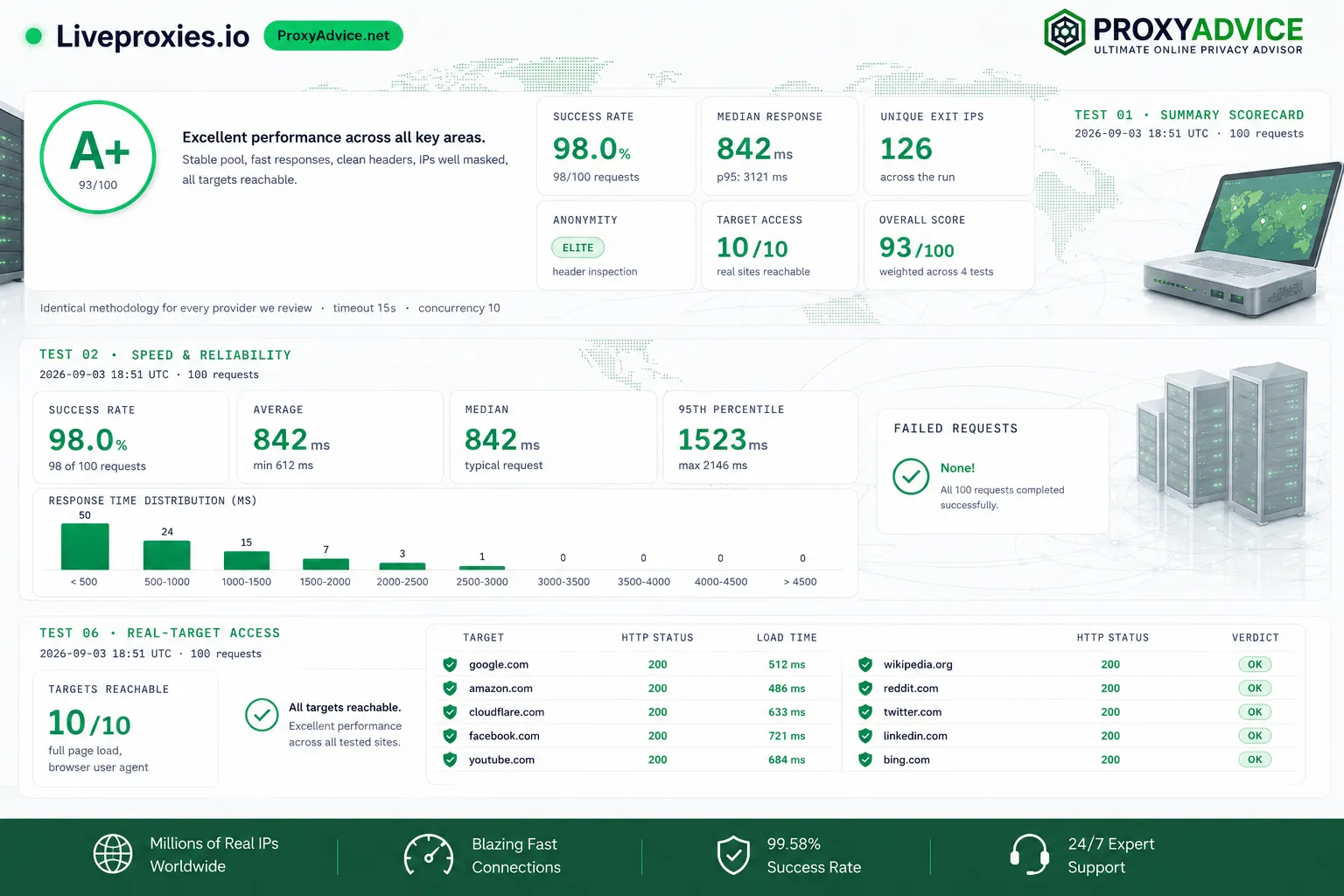1344x896 pixels.
Task: Click the OK verdict for reddit.com
Action: [x=1255, y=688]
